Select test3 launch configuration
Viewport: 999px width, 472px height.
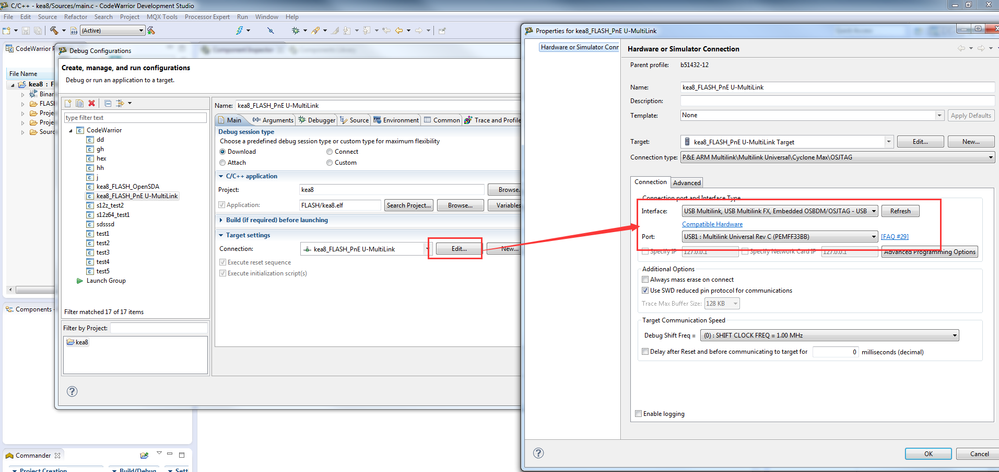coord(97,252)
